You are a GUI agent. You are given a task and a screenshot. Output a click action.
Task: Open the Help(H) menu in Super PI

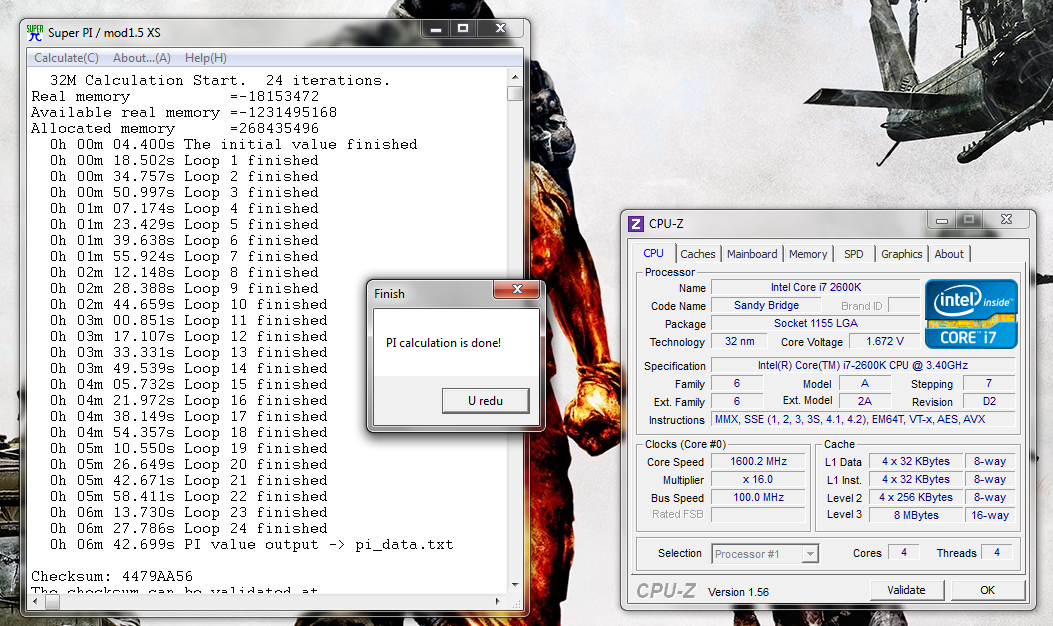[205, 58]
